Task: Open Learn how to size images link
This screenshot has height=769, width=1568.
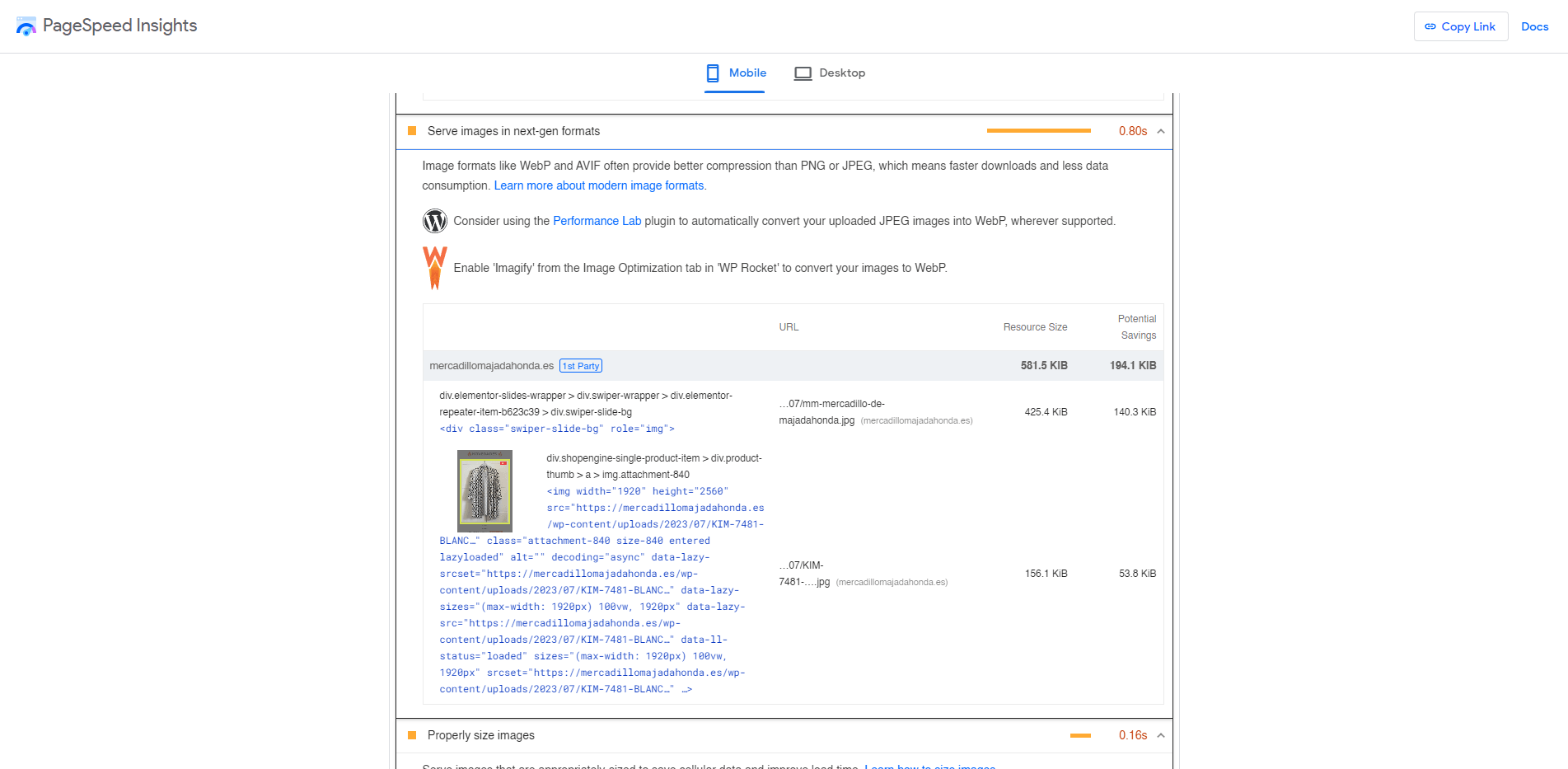Action: point(930,767)
